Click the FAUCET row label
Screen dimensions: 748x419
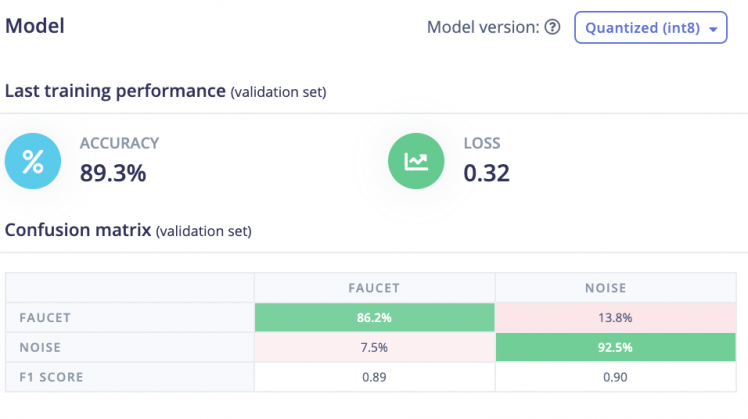pyautogui.click(x=46, y=317)
